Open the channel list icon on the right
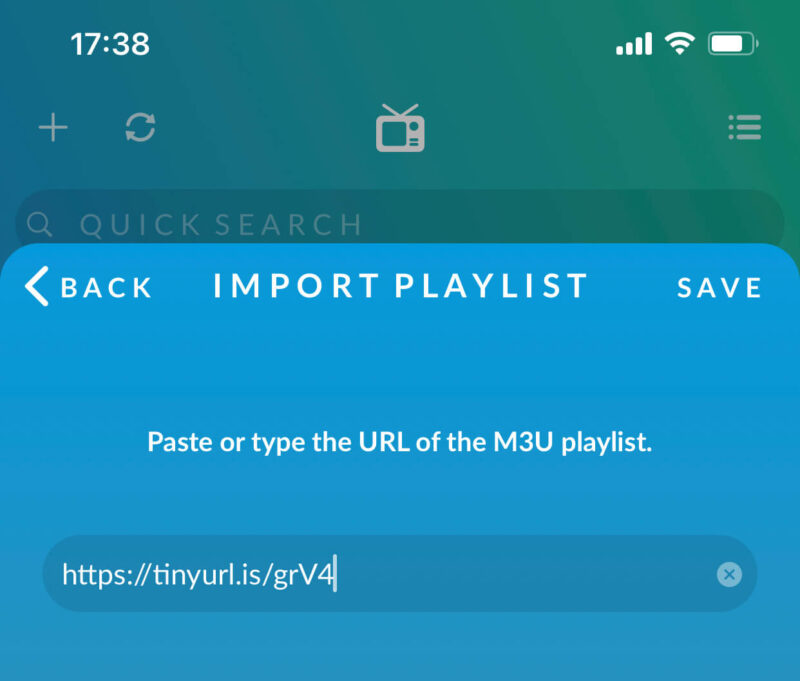The image size is (800, 681). 745,127
